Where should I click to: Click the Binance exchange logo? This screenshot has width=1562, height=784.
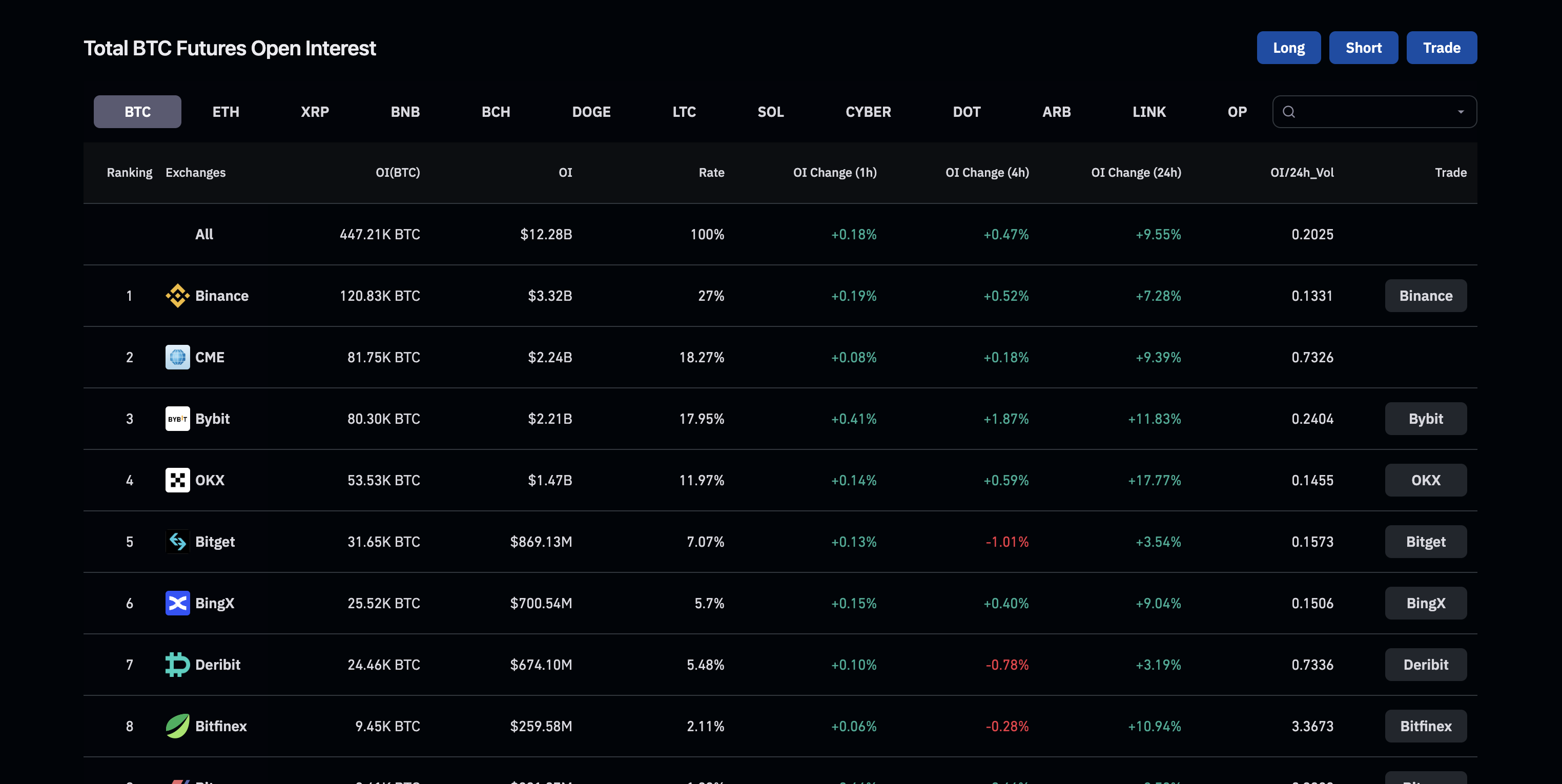tap(178, 296)
